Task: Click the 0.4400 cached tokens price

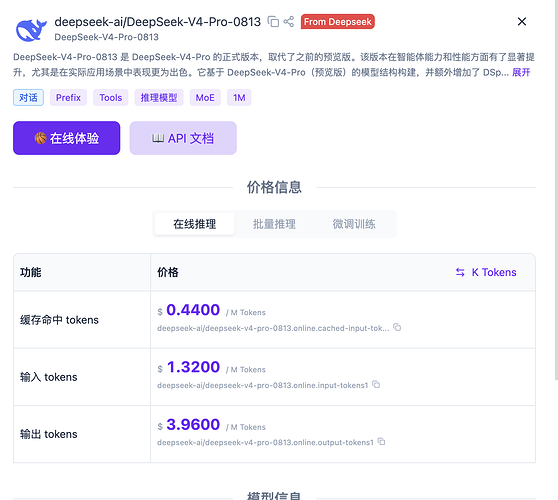Action: tap(193, 310)
